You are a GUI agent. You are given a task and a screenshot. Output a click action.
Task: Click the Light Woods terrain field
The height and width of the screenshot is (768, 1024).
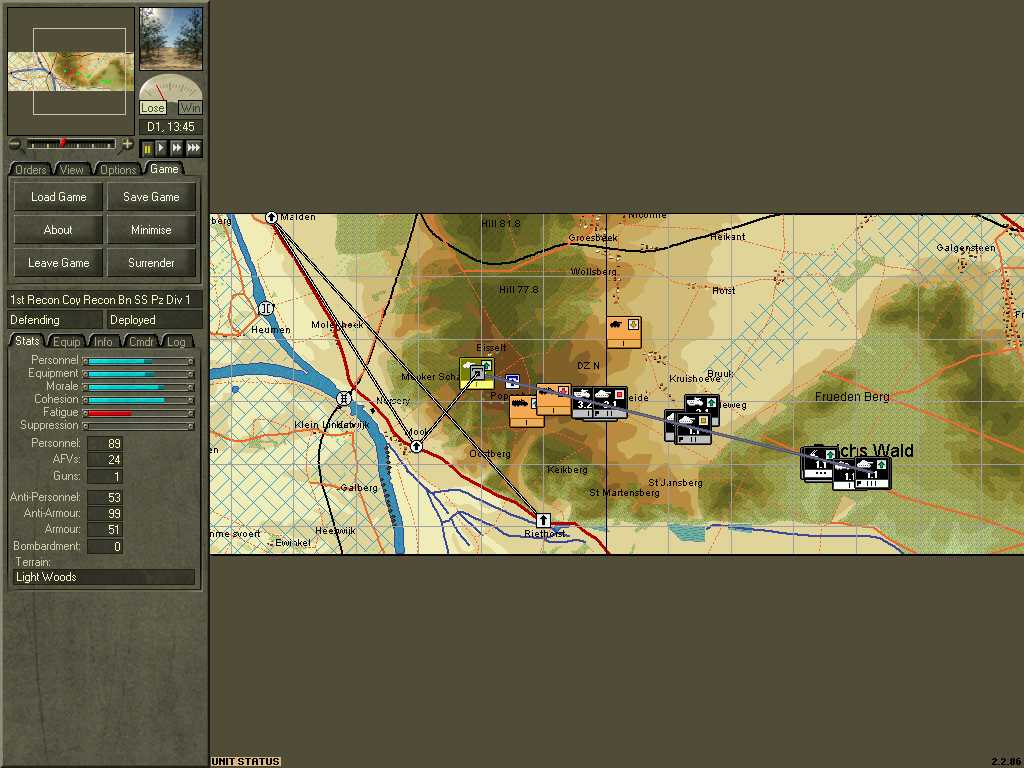point(104,577)
